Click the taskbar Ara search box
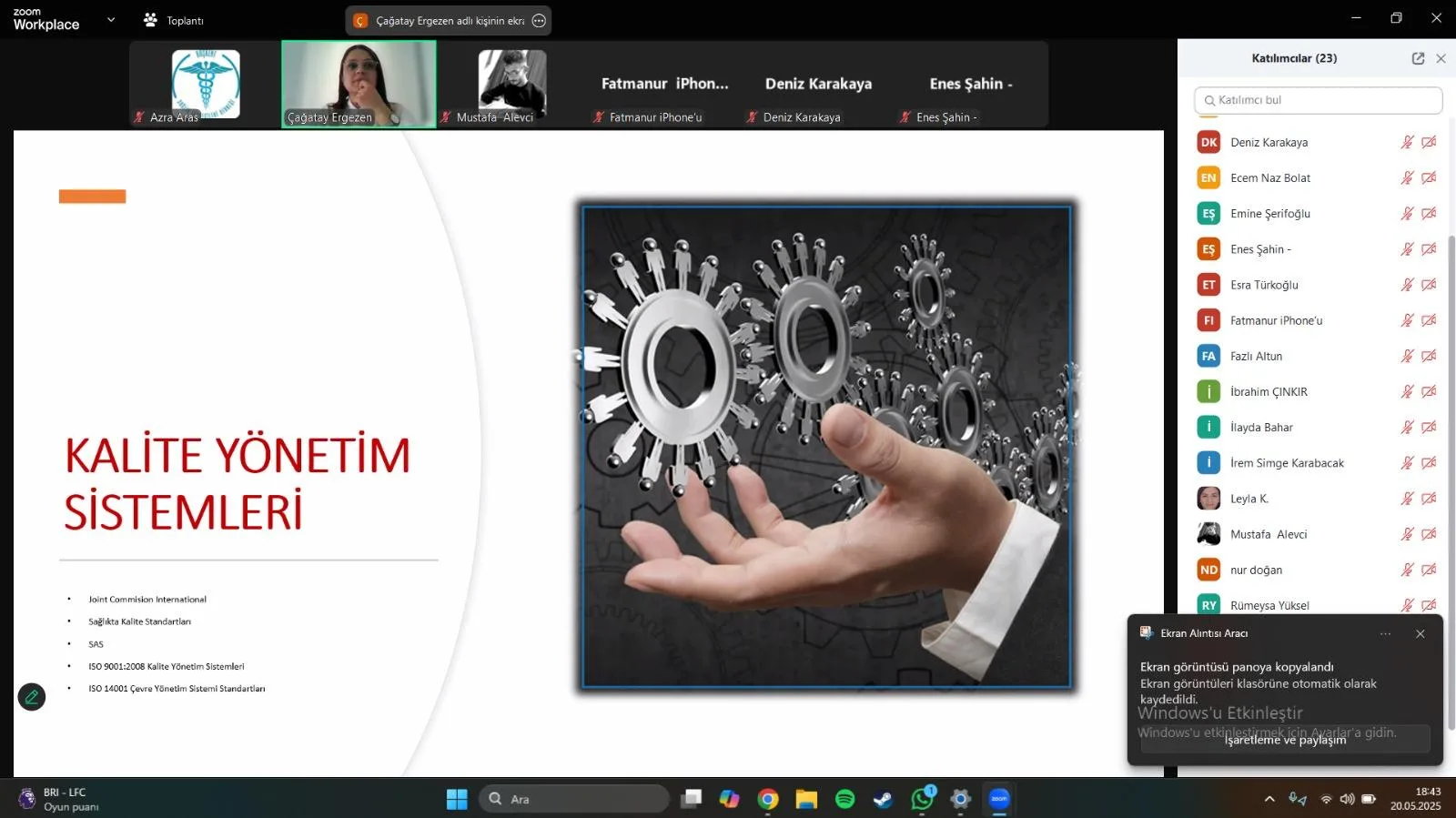The width and height of the screenshot is (1456, 818). click(574, 799)
